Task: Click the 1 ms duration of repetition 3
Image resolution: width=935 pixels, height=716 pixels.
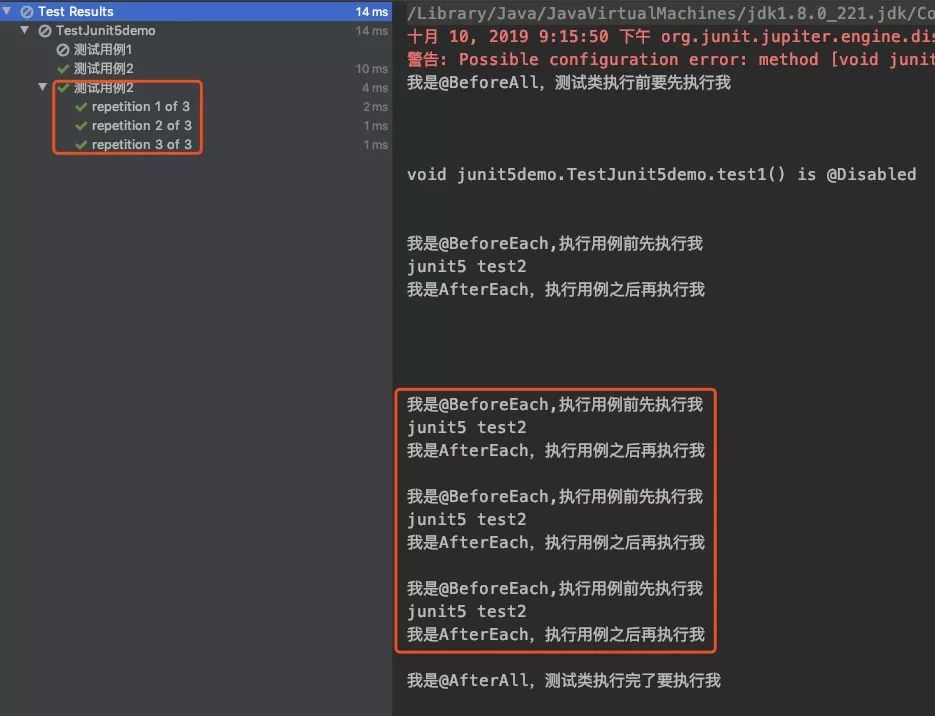Action: click(x=376, y=145)
